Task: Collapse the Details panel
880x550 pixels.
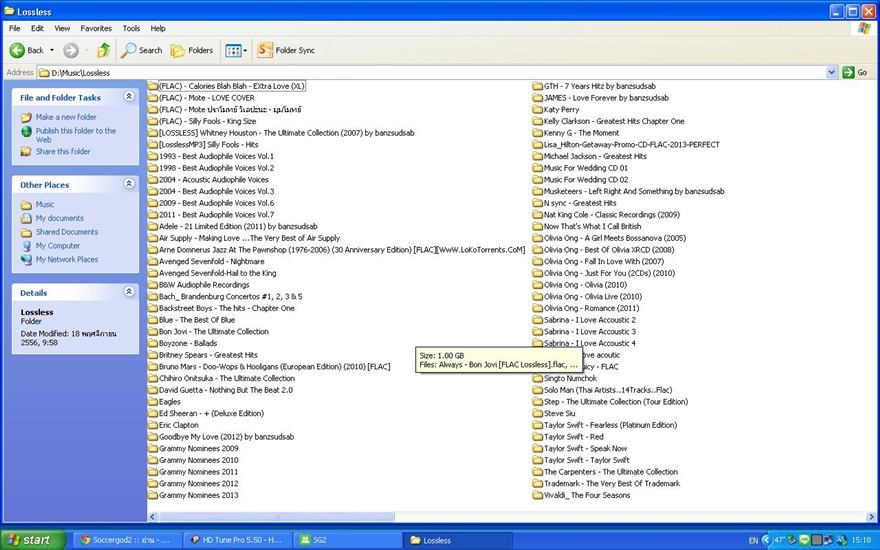Action: (129, 291)
